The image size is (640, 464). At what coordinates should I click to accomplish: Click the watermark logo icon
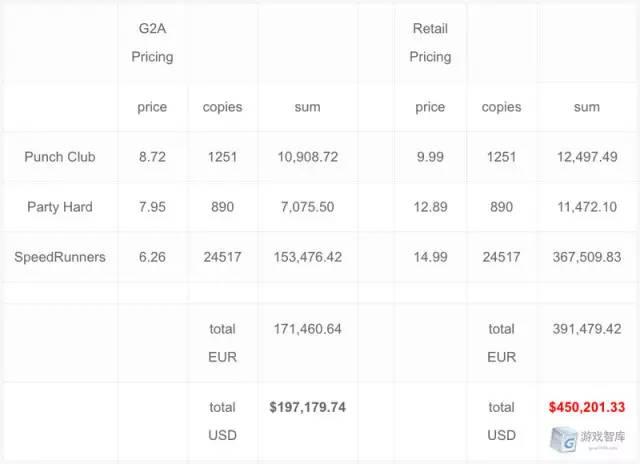(565, 436)
